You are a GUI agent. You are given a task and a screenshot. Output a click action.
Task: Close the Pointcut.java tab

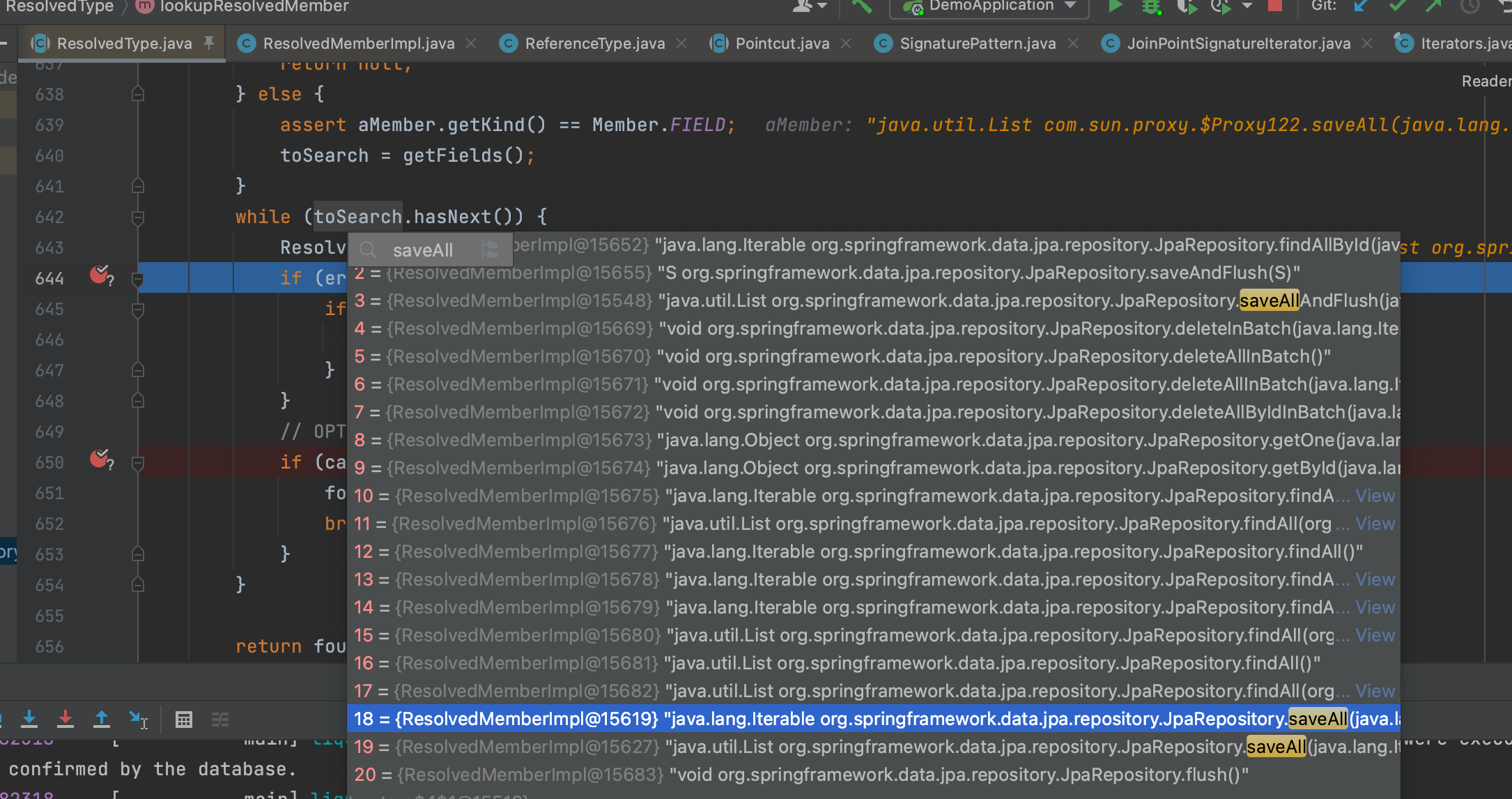pos(846,44)
